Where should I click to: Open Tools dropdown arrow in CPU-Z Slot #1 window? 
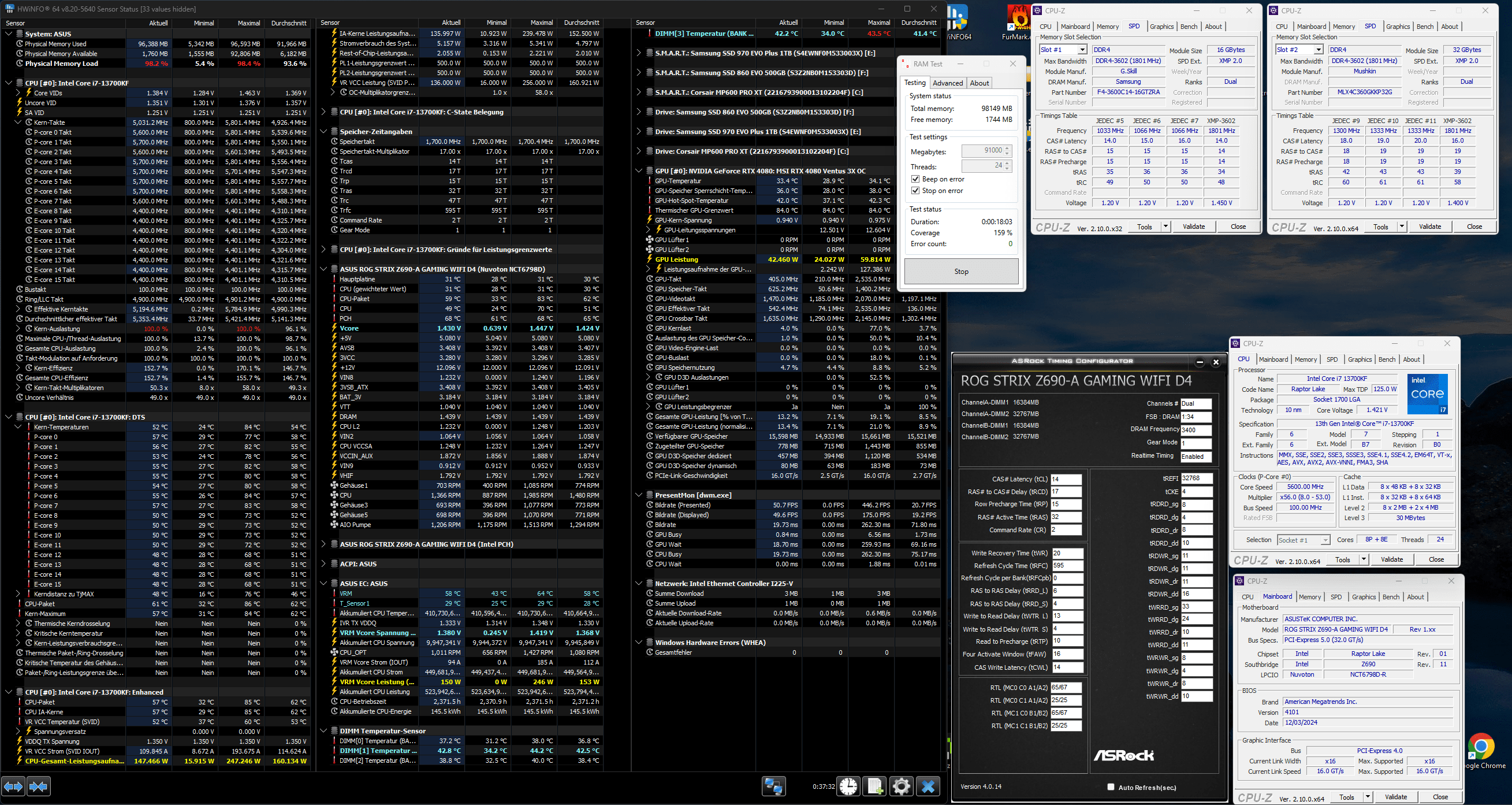[x=1165, y=227]
